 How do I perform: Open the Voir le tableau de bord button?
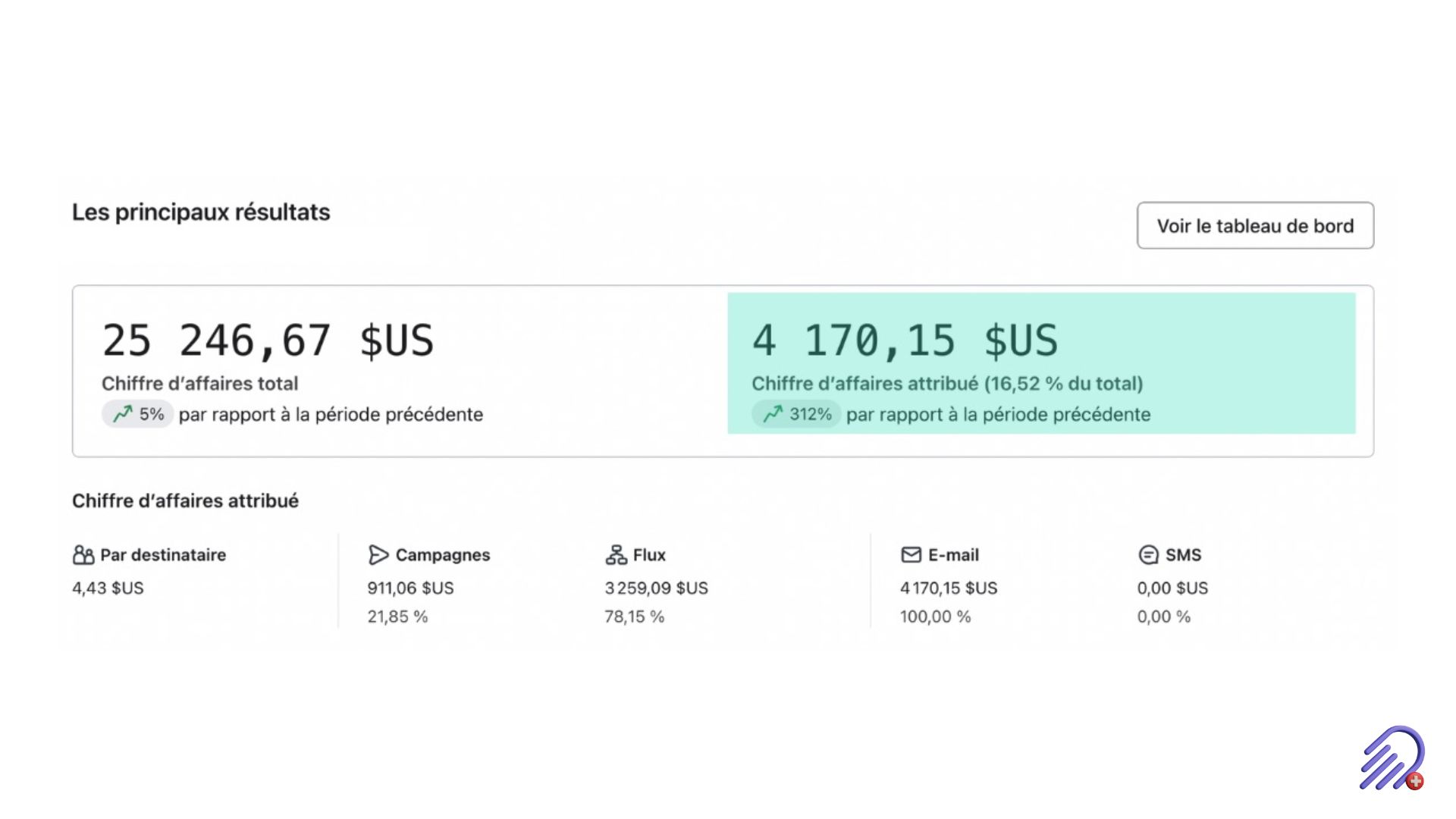1255,225
